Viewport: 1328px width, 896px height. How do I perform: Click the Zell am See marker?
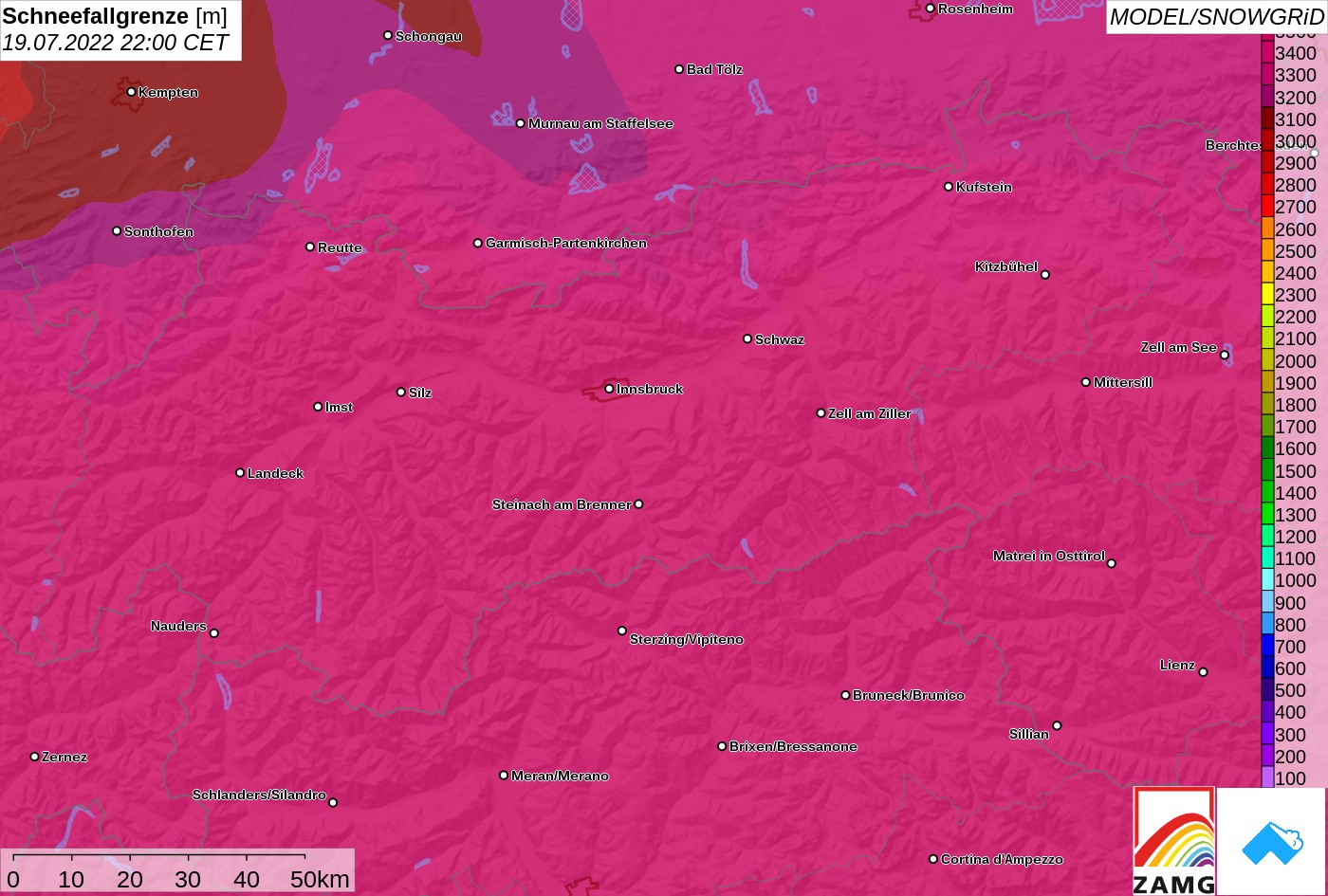click(1225, 355)
